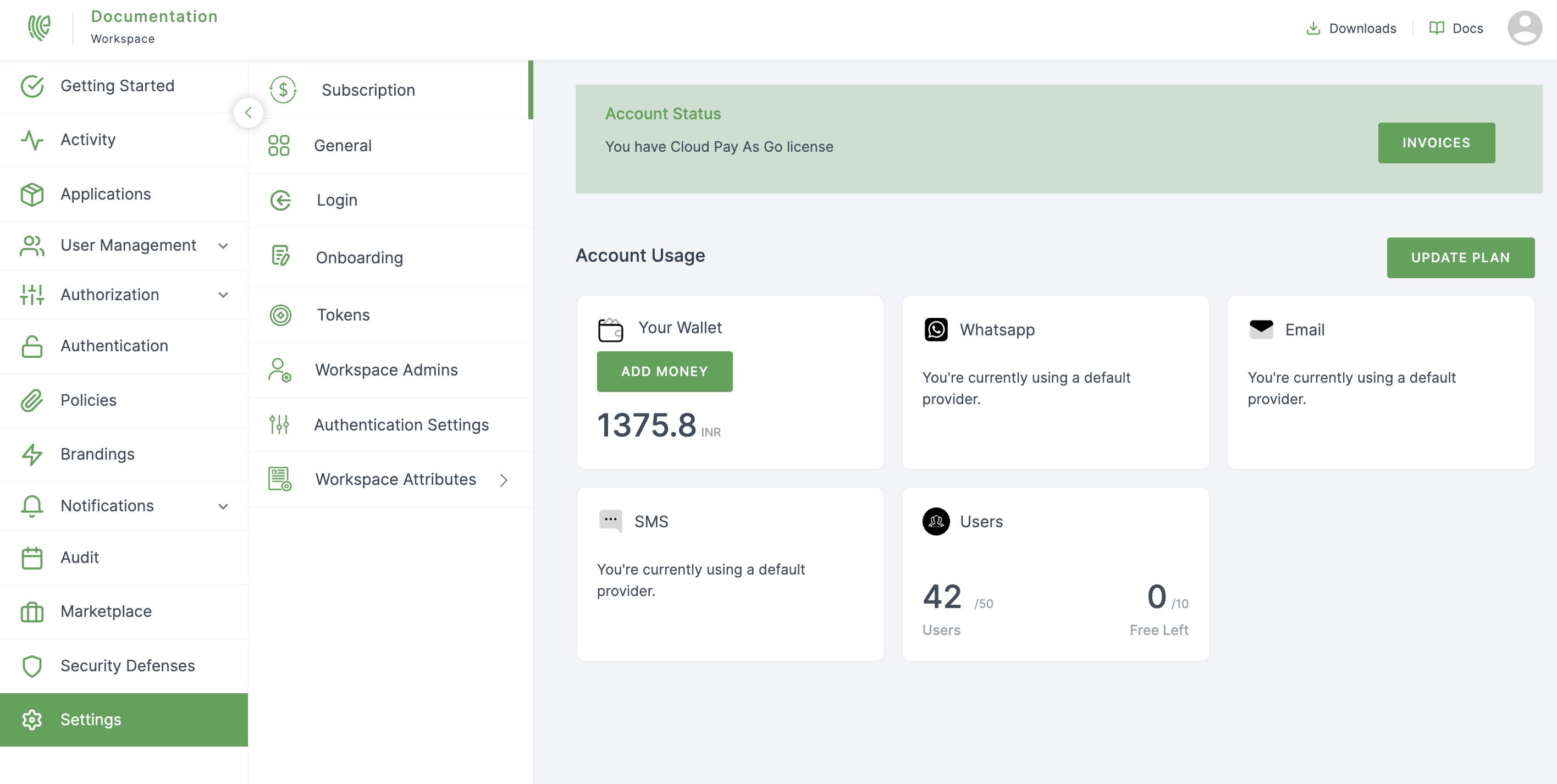This screenshot has height=784, width=1557.
Task: Select the General settings tab
Action: [x=390, y=146]
